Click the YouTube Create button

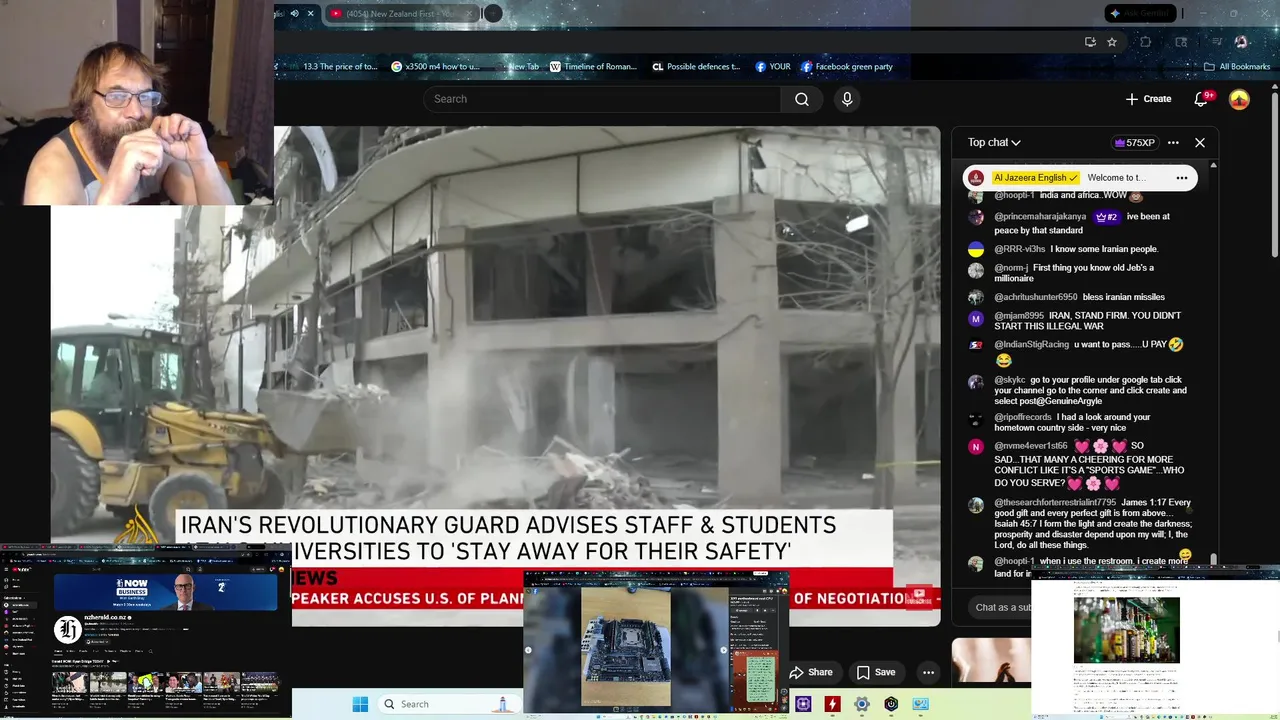pos(1148,99)
